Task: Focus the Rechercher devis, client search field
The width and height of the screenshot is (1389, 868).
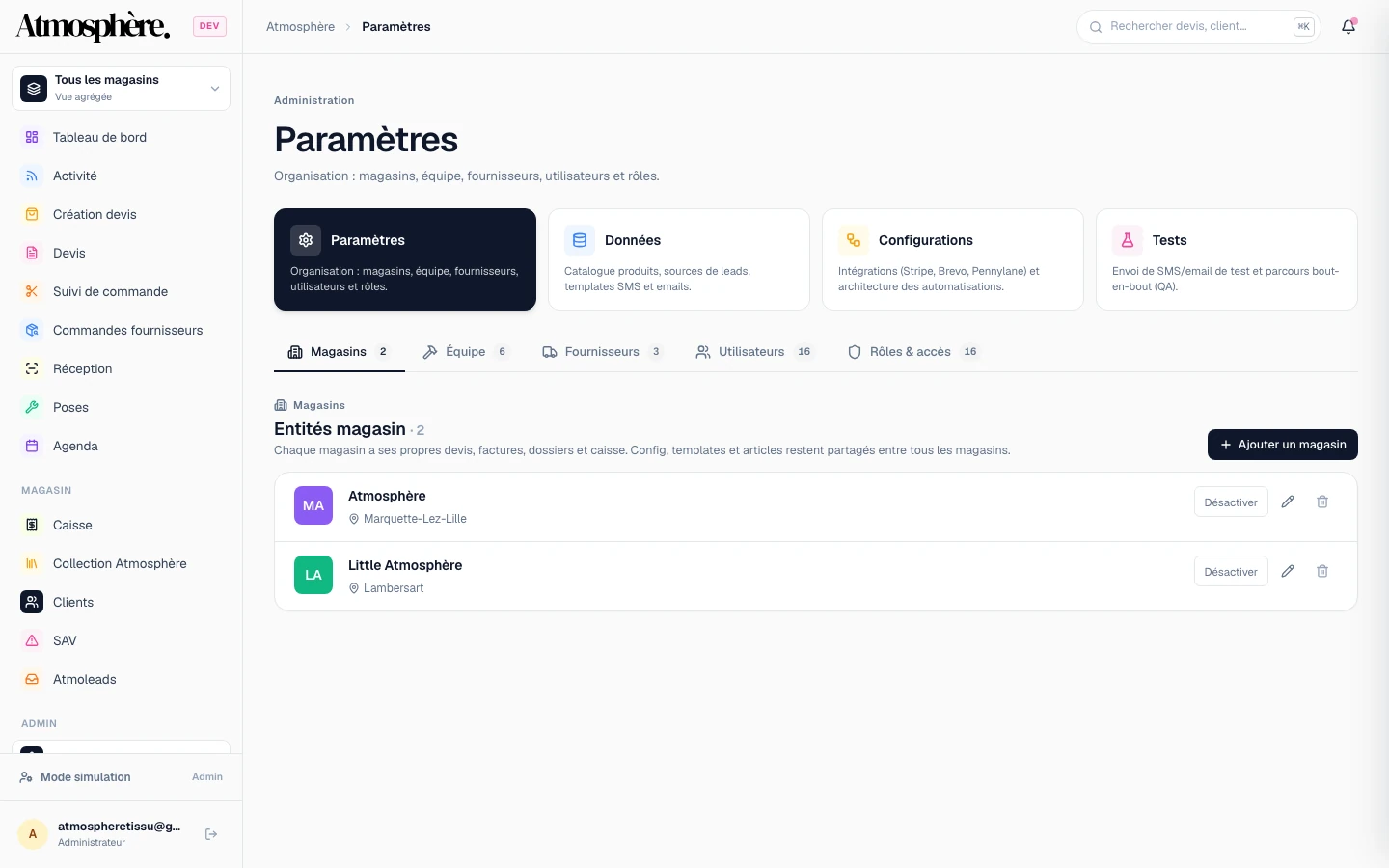Action: (1198, 27)
